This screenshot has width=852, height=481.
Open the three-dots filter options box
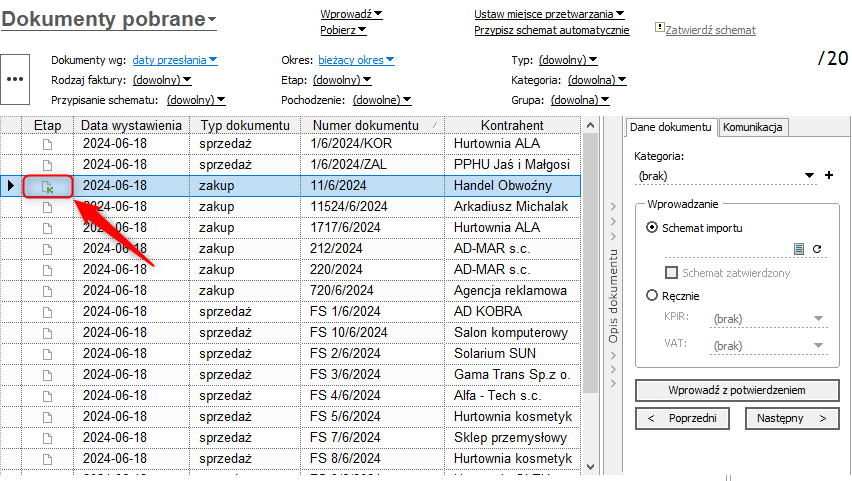coord(15,79)
